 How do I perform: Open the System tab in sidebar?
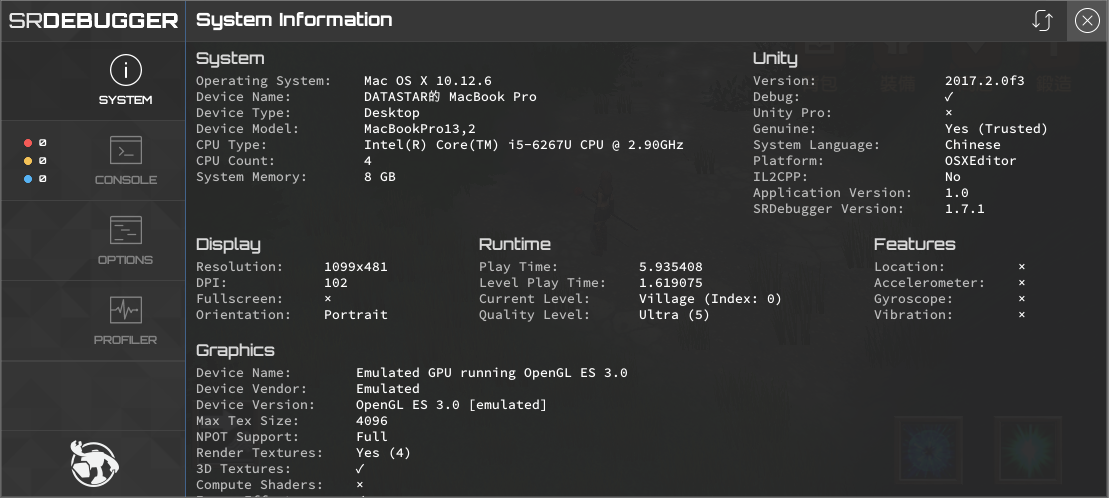(x=93, y=81)
